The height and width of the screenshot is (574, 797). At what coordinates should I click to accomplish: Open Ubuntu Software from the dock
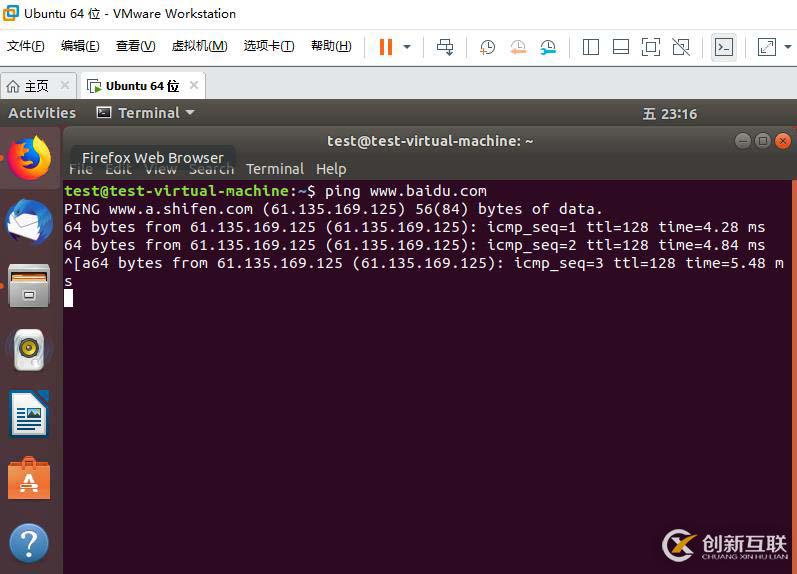(x=29, y=478)
